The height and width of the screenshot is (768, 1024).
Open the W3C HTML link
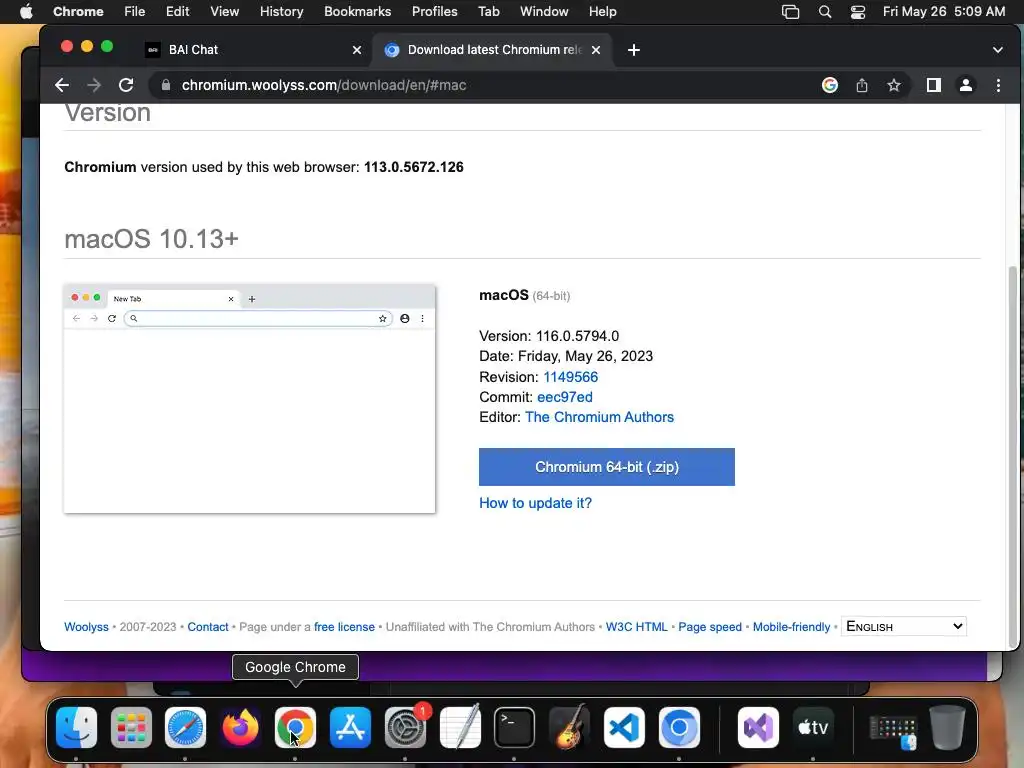click(x=636, y=627)
